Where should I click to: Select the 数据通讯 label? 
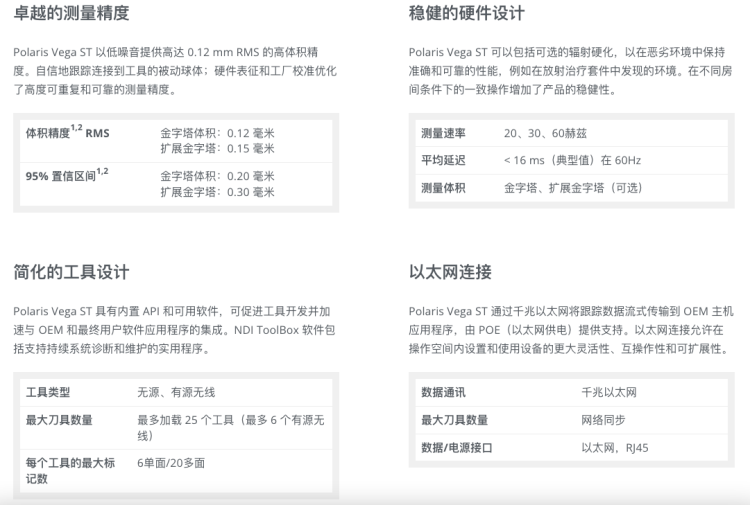[x=443, y=393]
